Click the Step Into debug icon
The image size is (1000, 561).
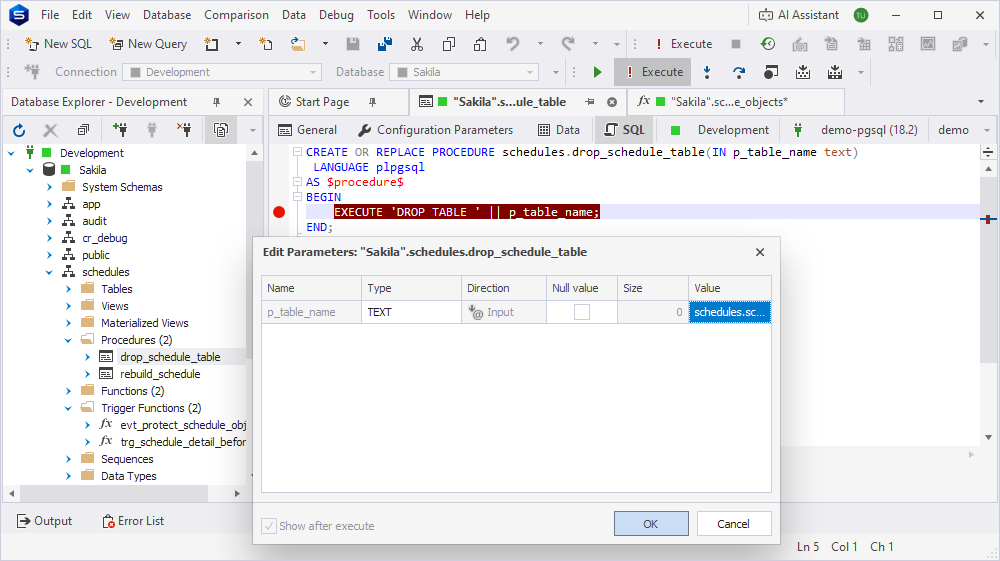click(707, 72)
